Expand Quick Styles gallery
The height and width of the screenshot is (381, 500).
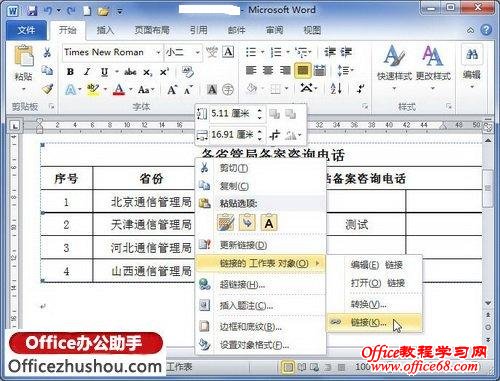pos(394,68)
